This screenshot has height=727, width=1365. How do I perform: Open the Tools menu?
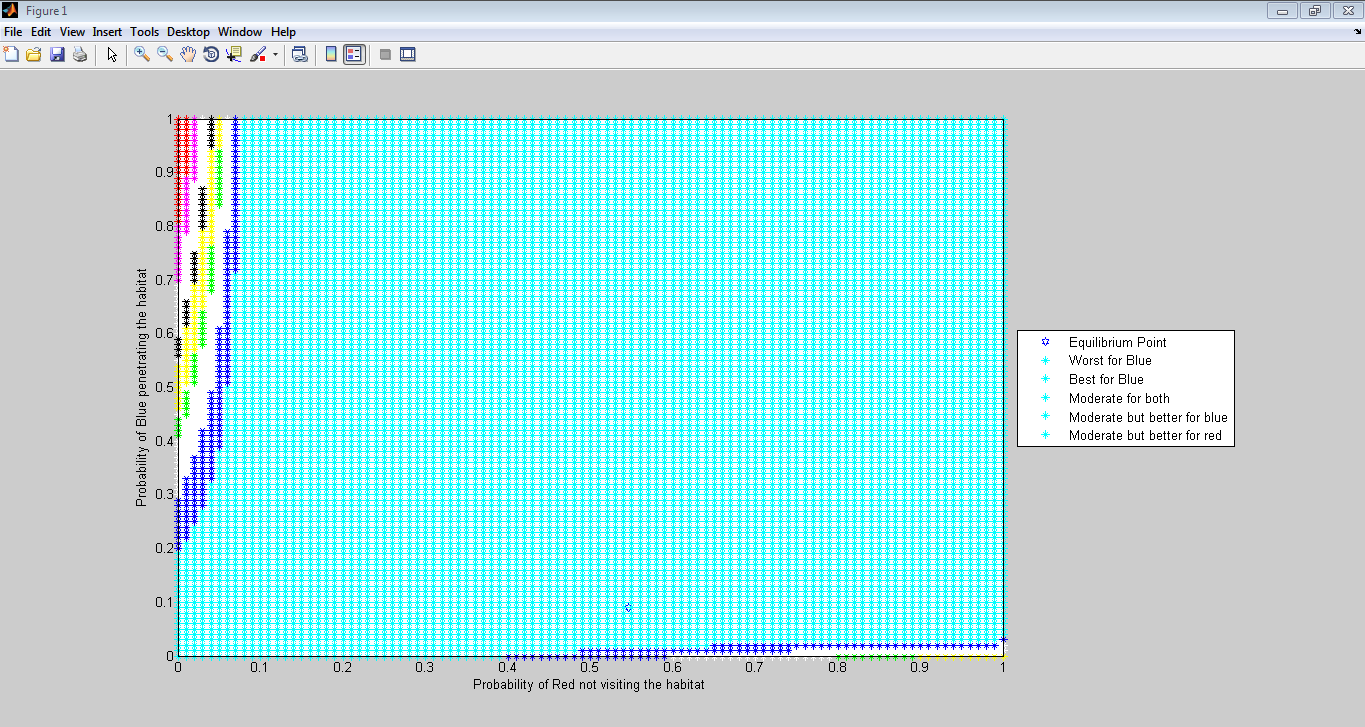(x=145, y=32)
